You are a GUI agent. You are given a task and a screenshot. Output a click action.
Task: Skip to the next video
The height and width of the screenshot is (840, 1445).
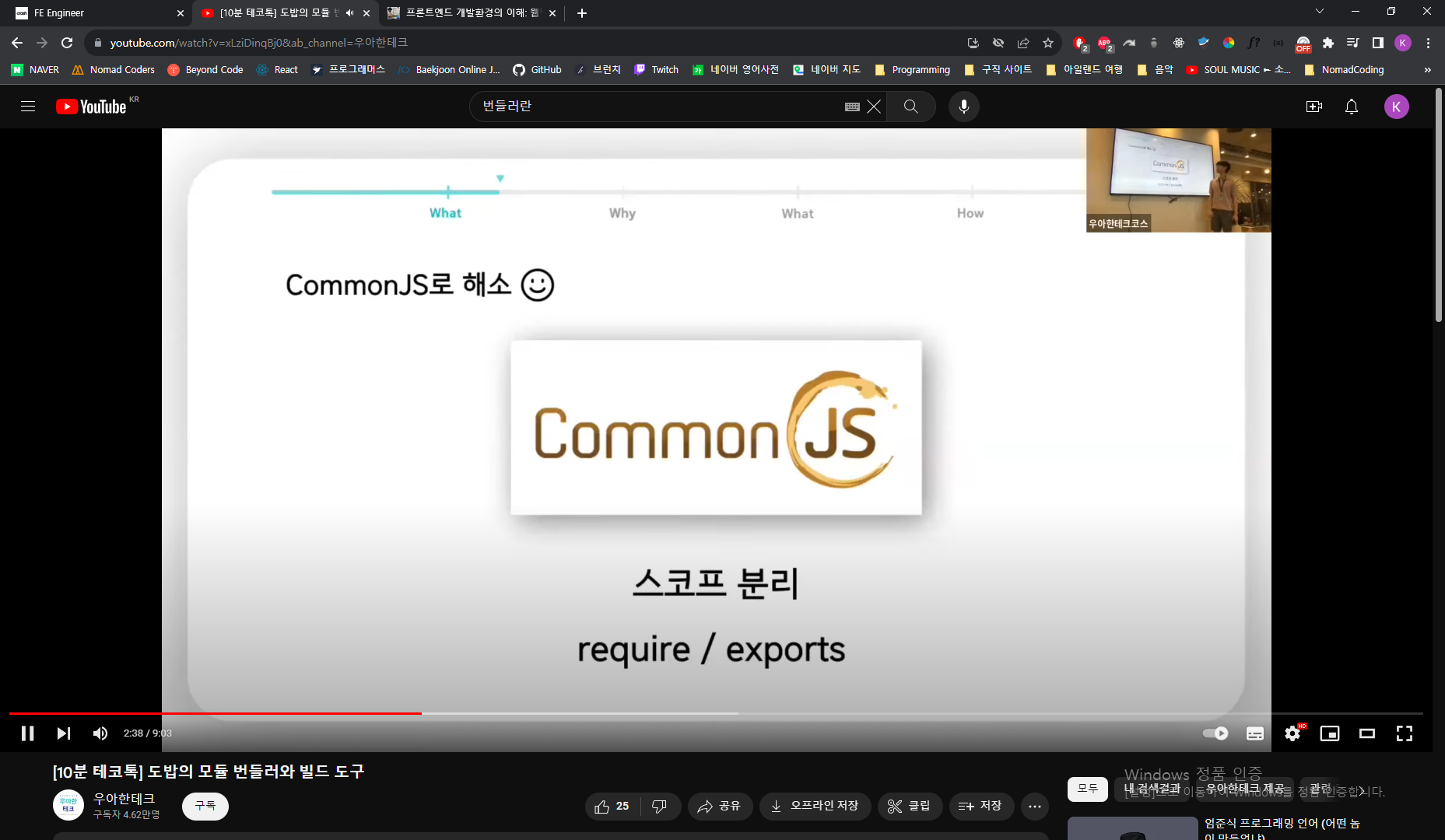pyautogui.click(x=64, y=733)
